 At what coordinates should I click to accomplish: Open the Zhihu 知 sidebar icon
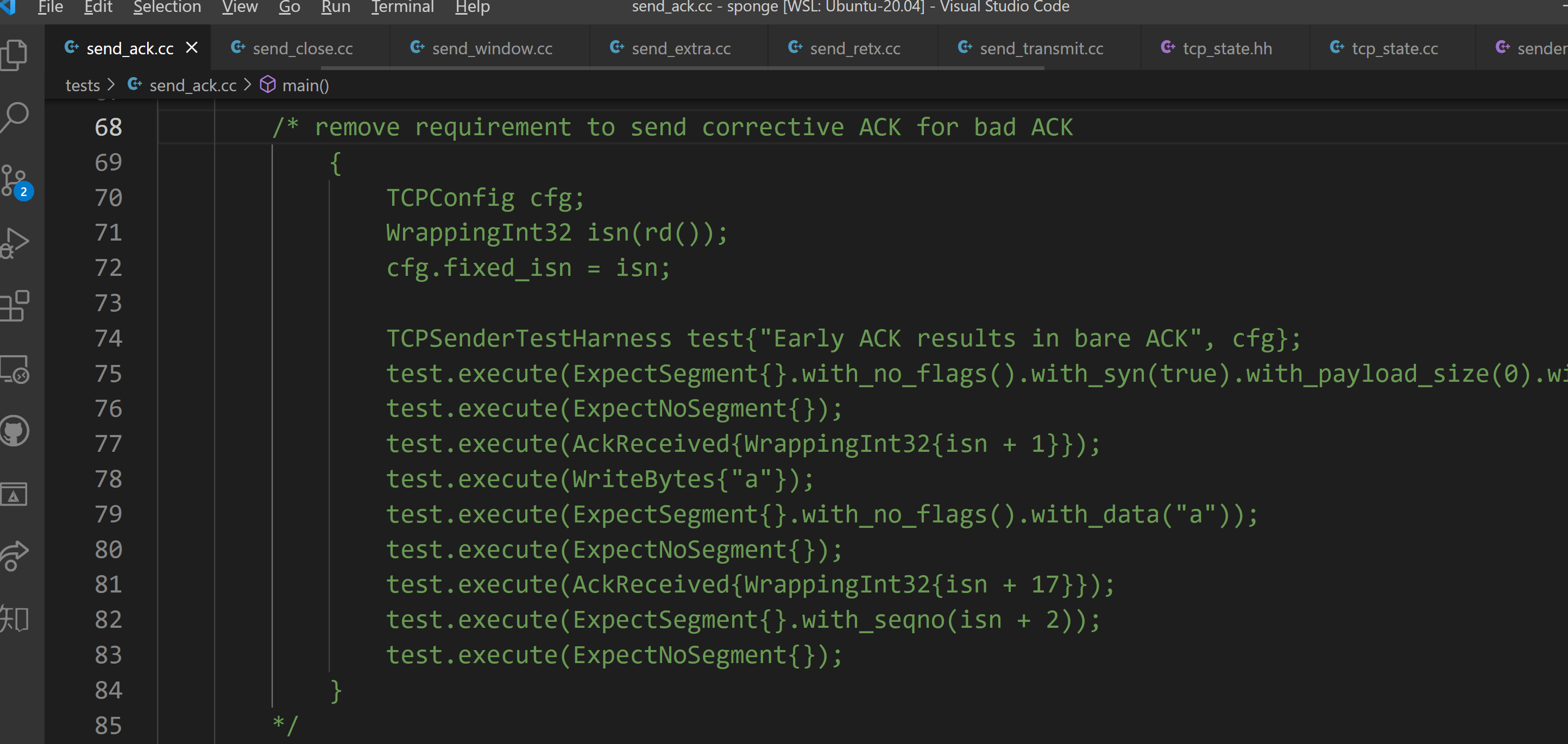click(15, 619)
